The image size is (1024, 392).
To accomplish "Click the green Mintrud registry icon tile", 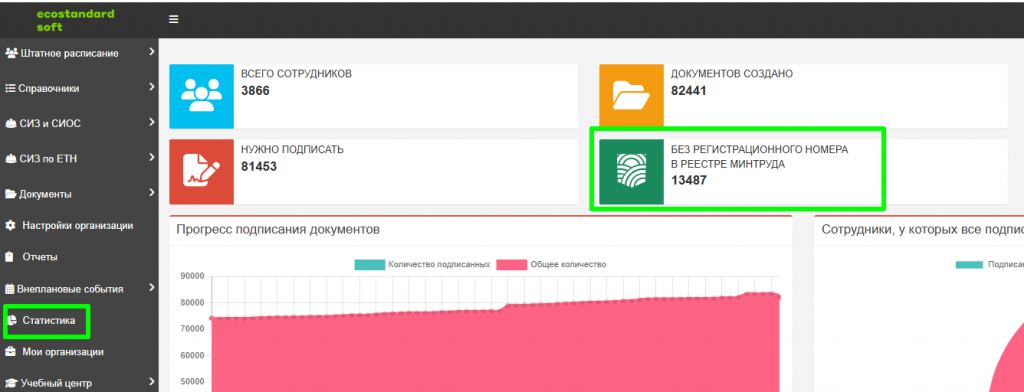I will (631, 171).
